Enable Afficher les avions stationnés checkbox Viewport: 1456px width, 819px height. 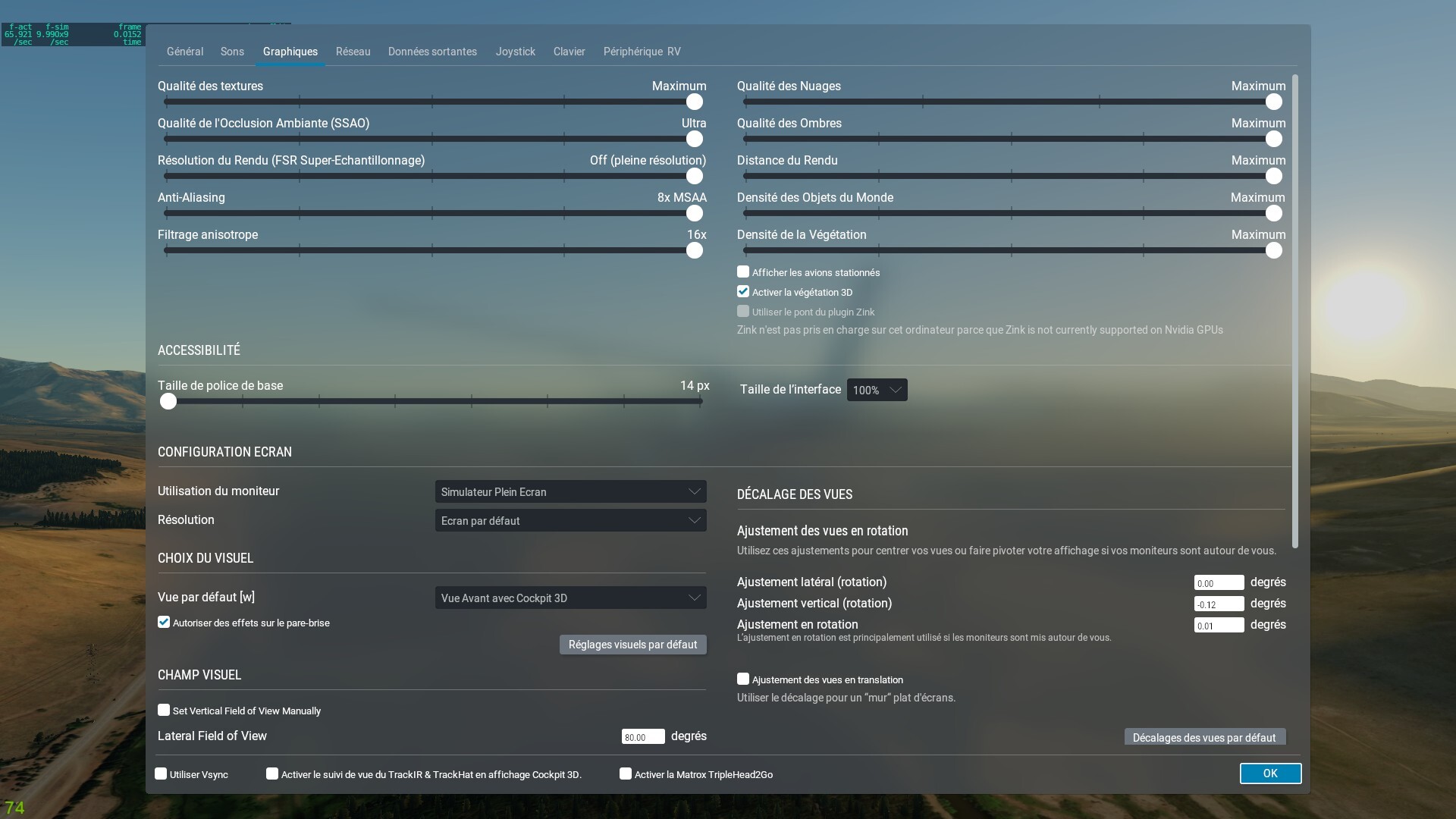(x=743, y=272)
